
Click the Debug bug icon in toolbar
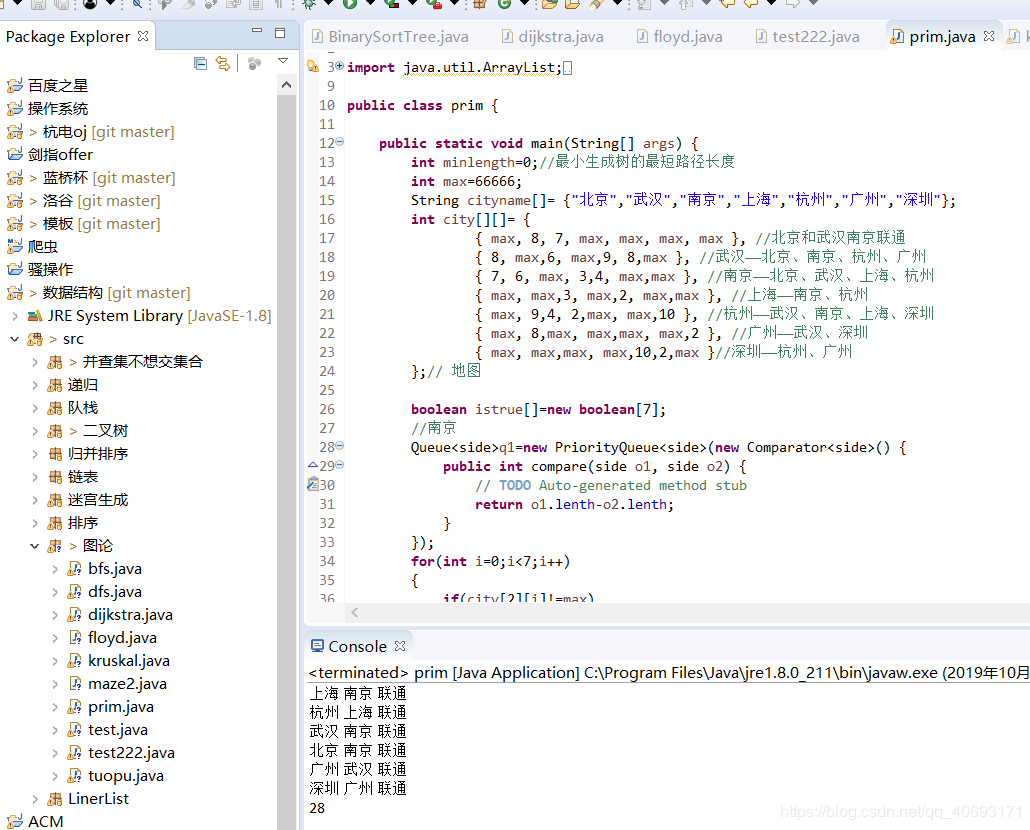click(308, 4)
